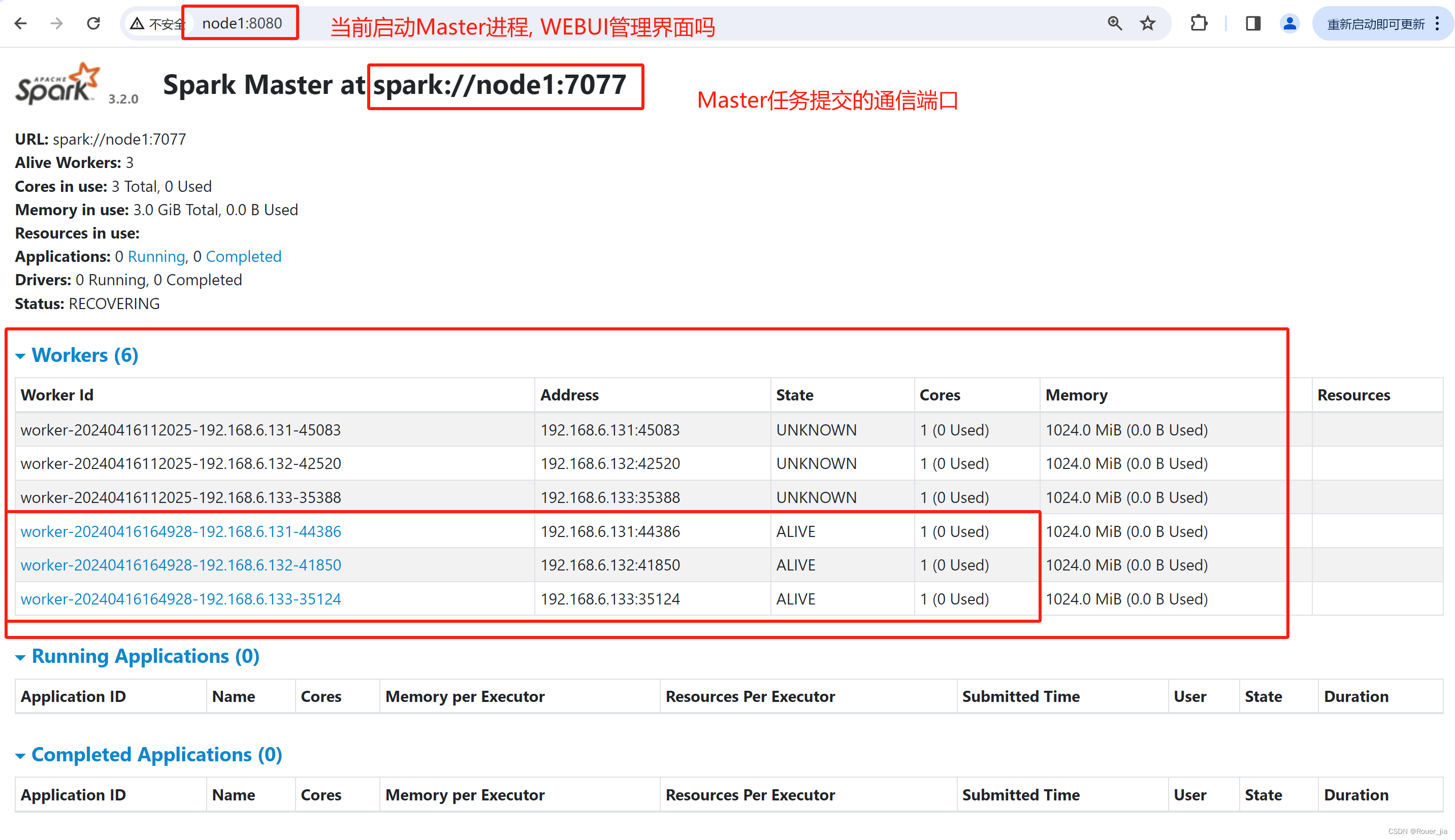Collapse the Completed Applications (0) section
The width and height of the screenshot is (1455, 840).
(x=149, y=755)
